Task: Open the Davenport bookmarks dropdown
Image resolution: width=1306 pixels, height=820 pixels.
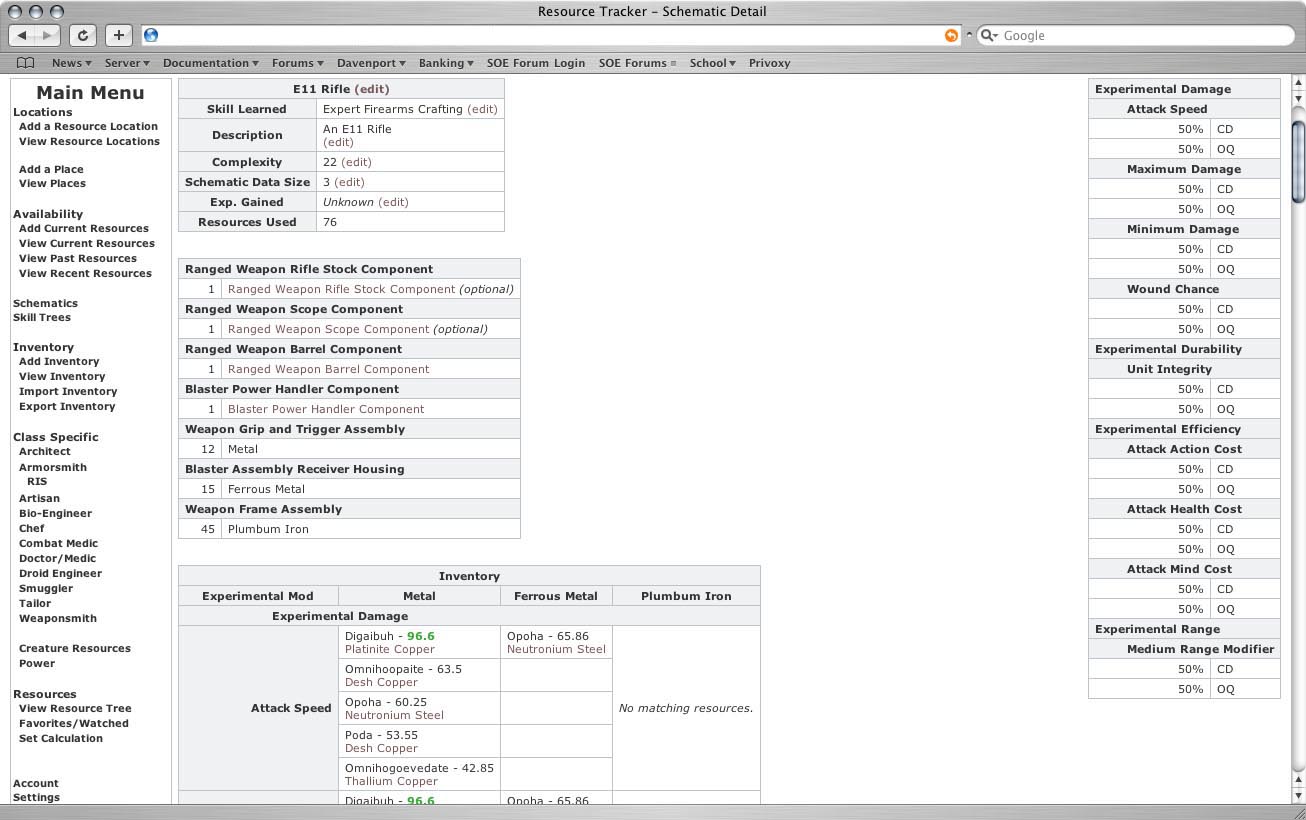Action: click(371, 63)
